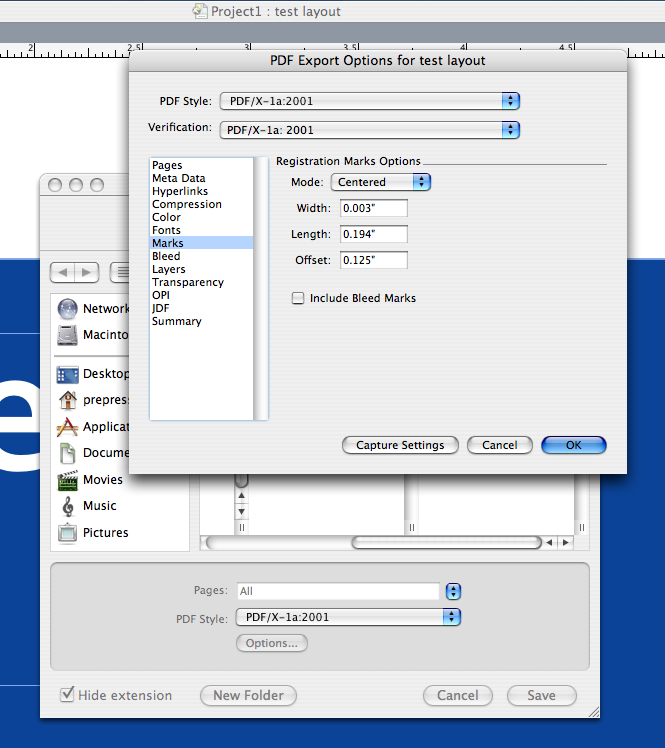Select Marks in the options list
665x748 pixels.
coord(201,243)
